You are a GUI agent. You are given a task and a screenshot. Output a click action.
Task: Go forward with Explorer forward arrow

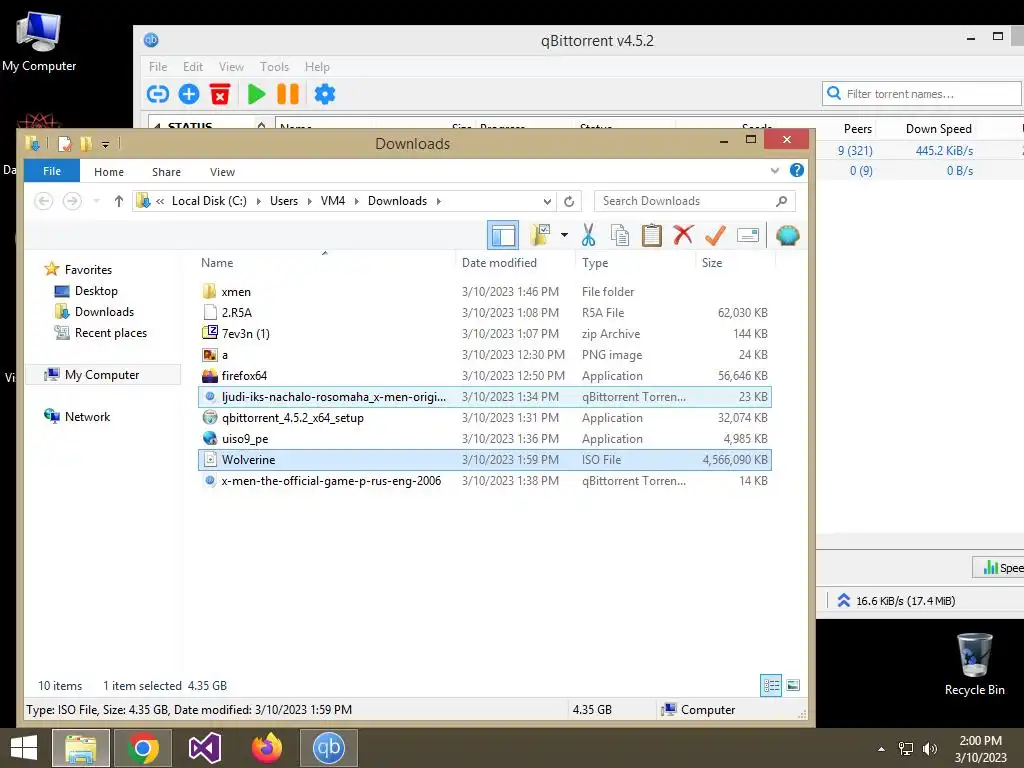[x=72, y=201]
